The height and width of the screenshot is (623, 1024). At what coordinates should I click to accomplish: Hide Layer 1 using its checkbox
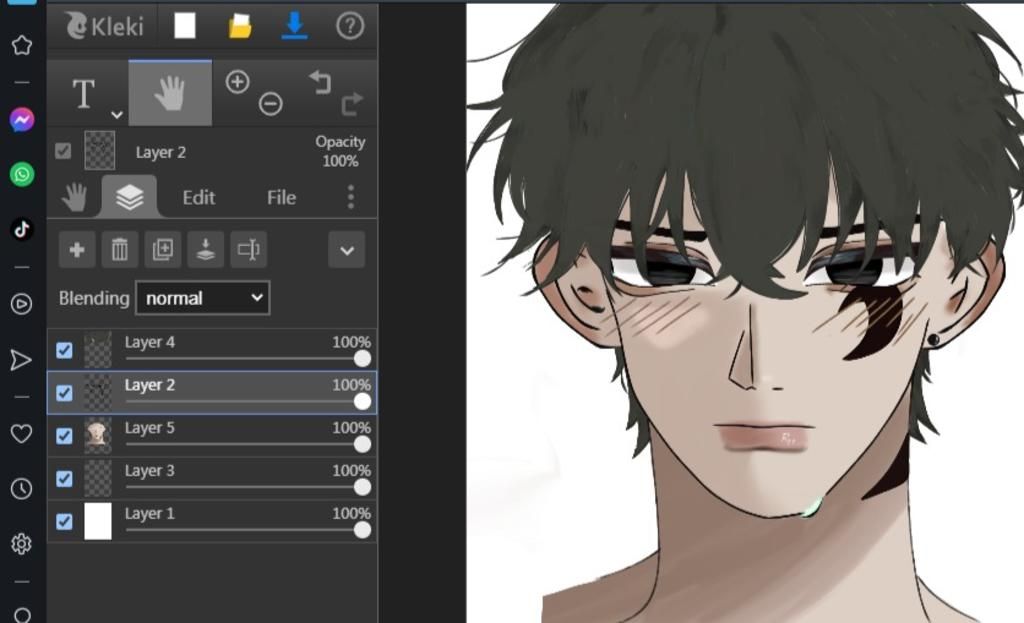click(64, 521)
